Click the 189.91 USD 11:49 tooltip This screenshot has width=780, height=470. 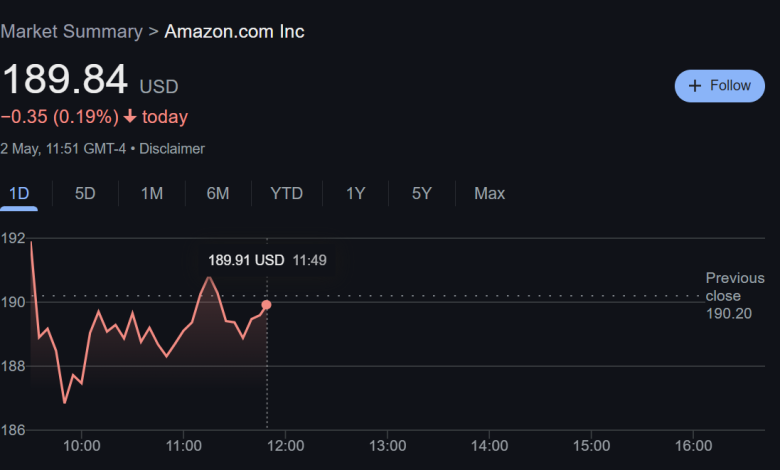267,260
